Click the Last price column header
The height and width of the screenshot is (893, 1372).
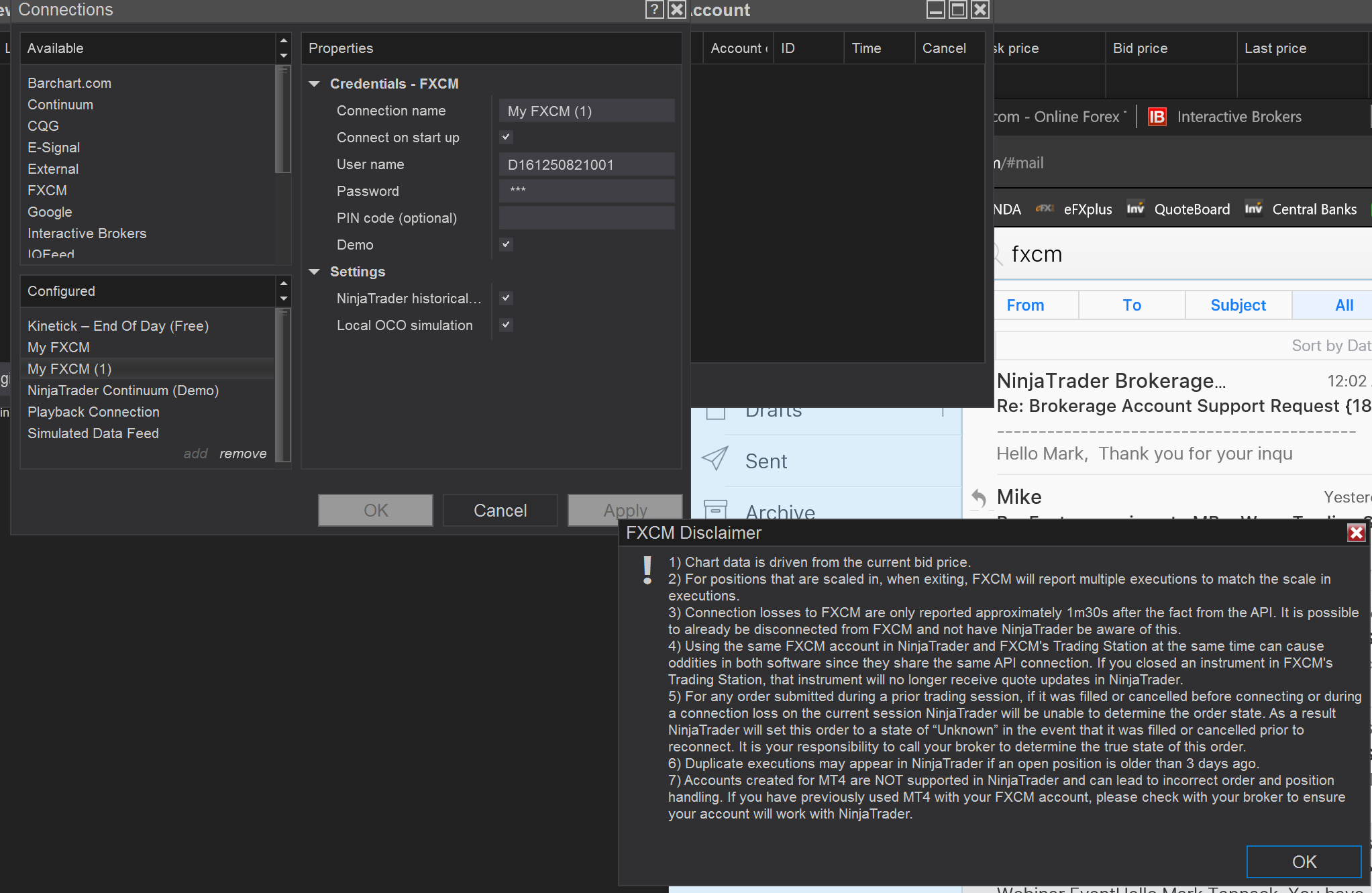1302,48
